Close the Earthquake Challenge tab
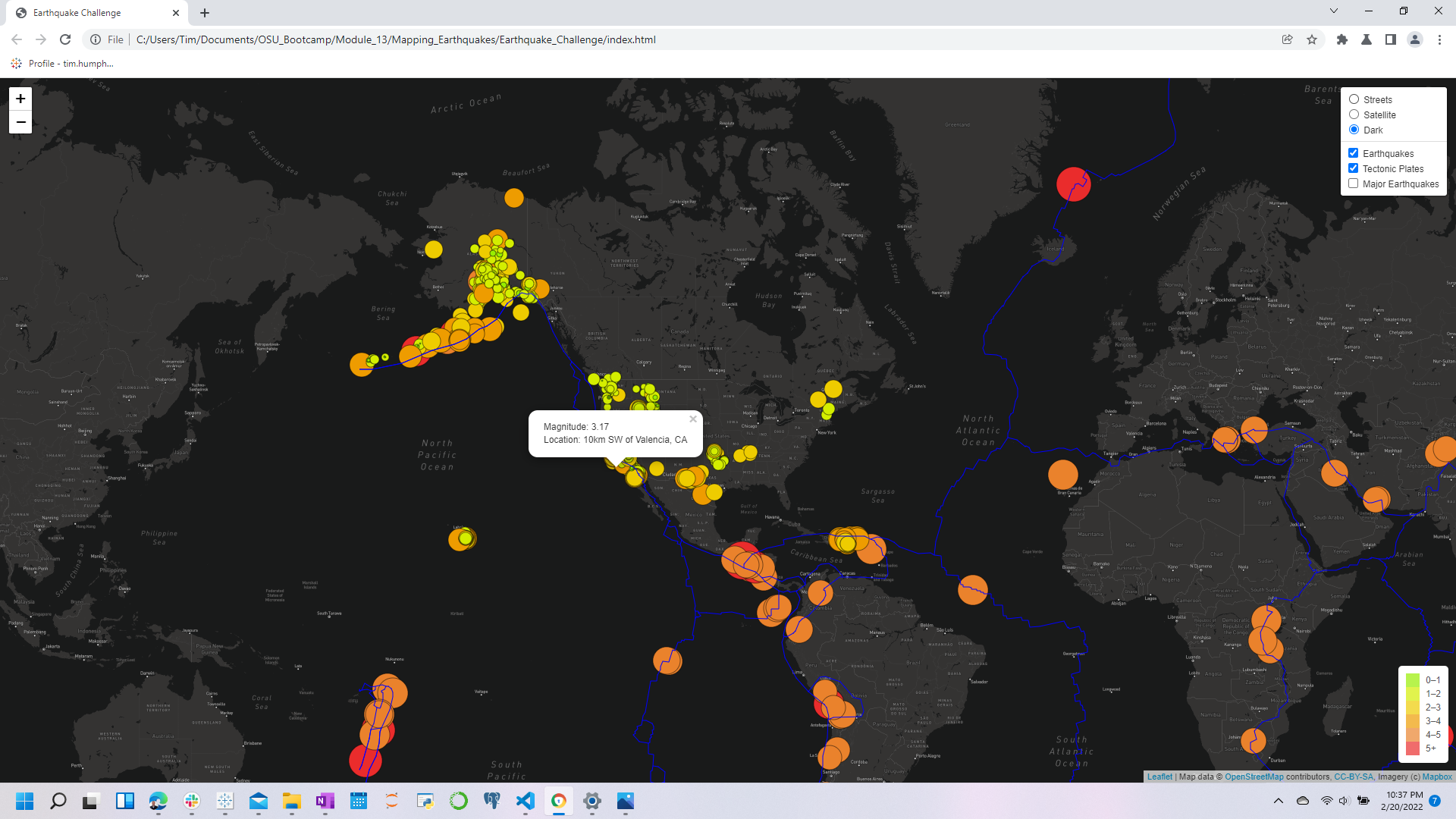1456x819 pixels. (x=176, y=13)
